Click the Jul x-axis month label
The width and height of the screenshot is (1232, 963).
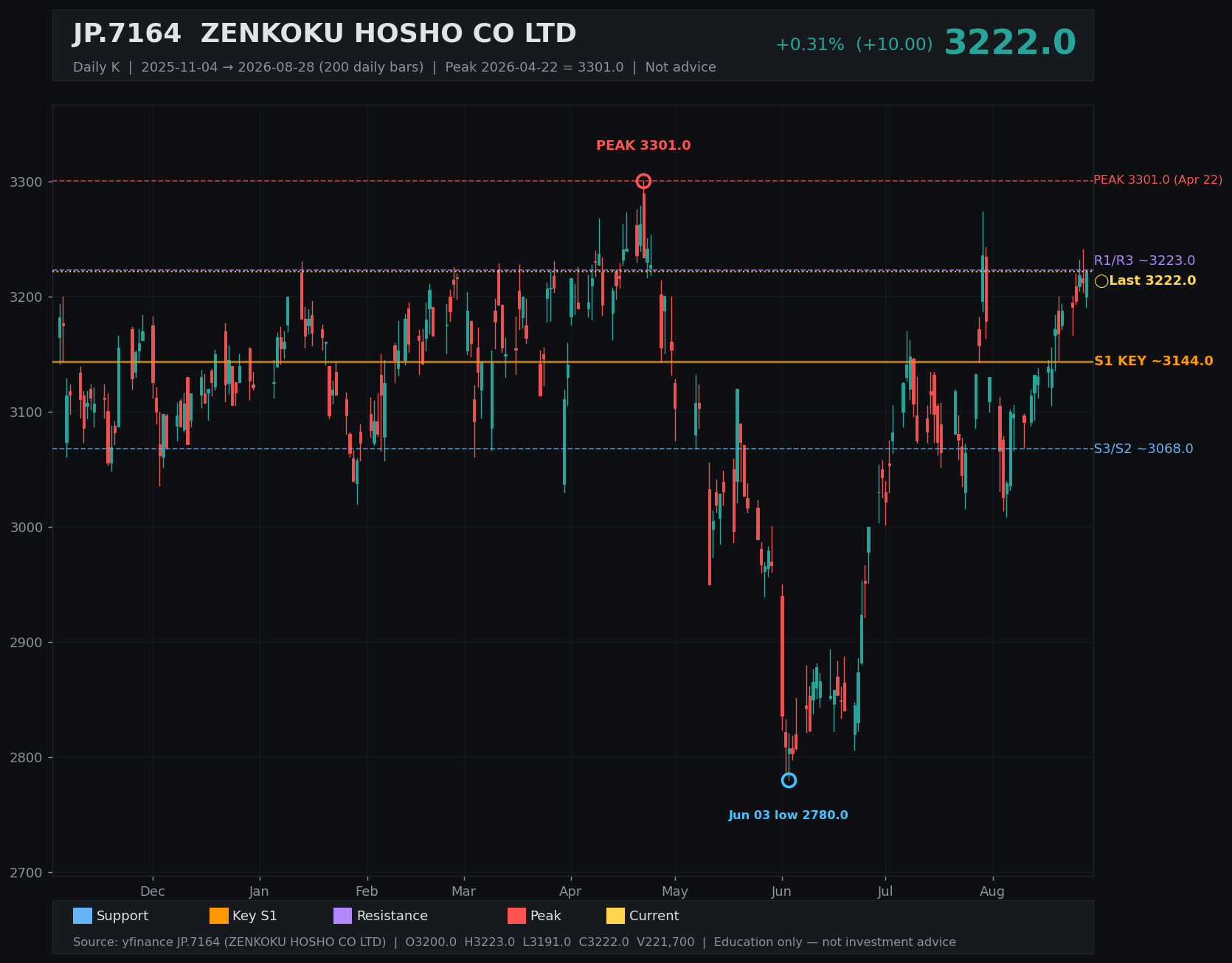pos(885,891)
